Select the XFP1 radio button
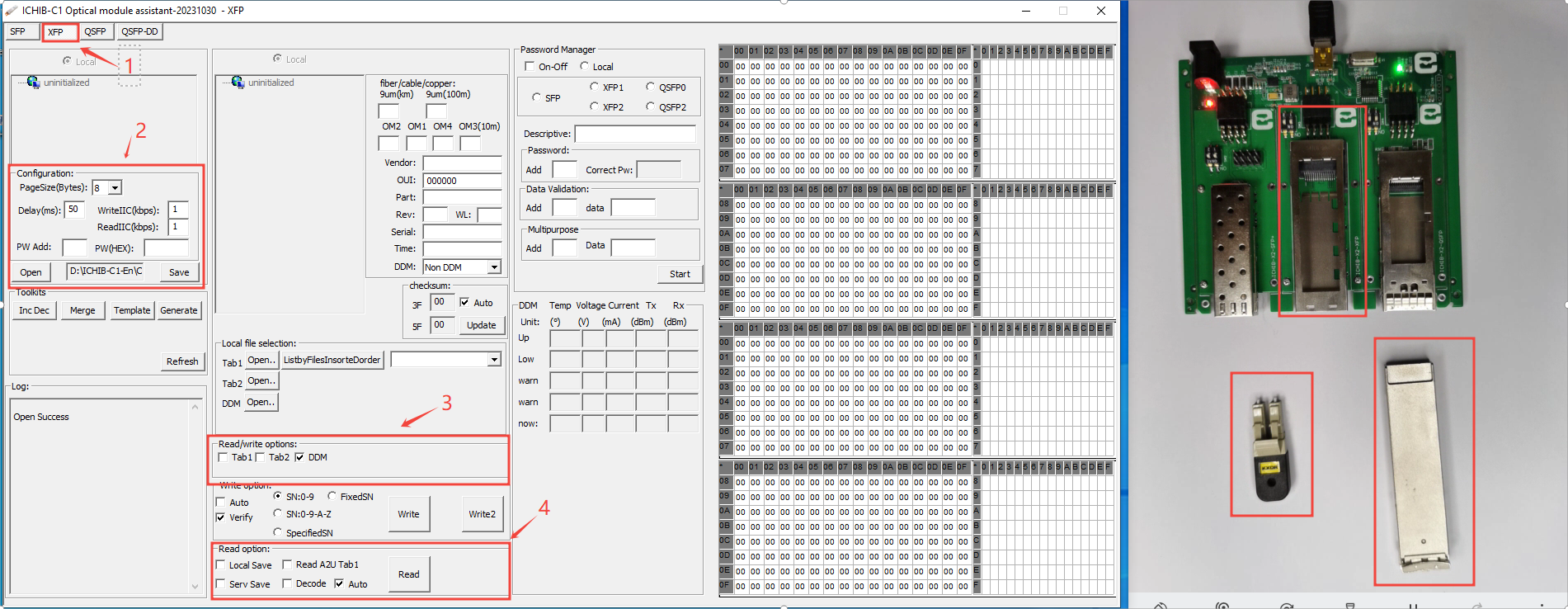Image resolution: width=1568 pixels, height=609 pixels. pos(594,87)
